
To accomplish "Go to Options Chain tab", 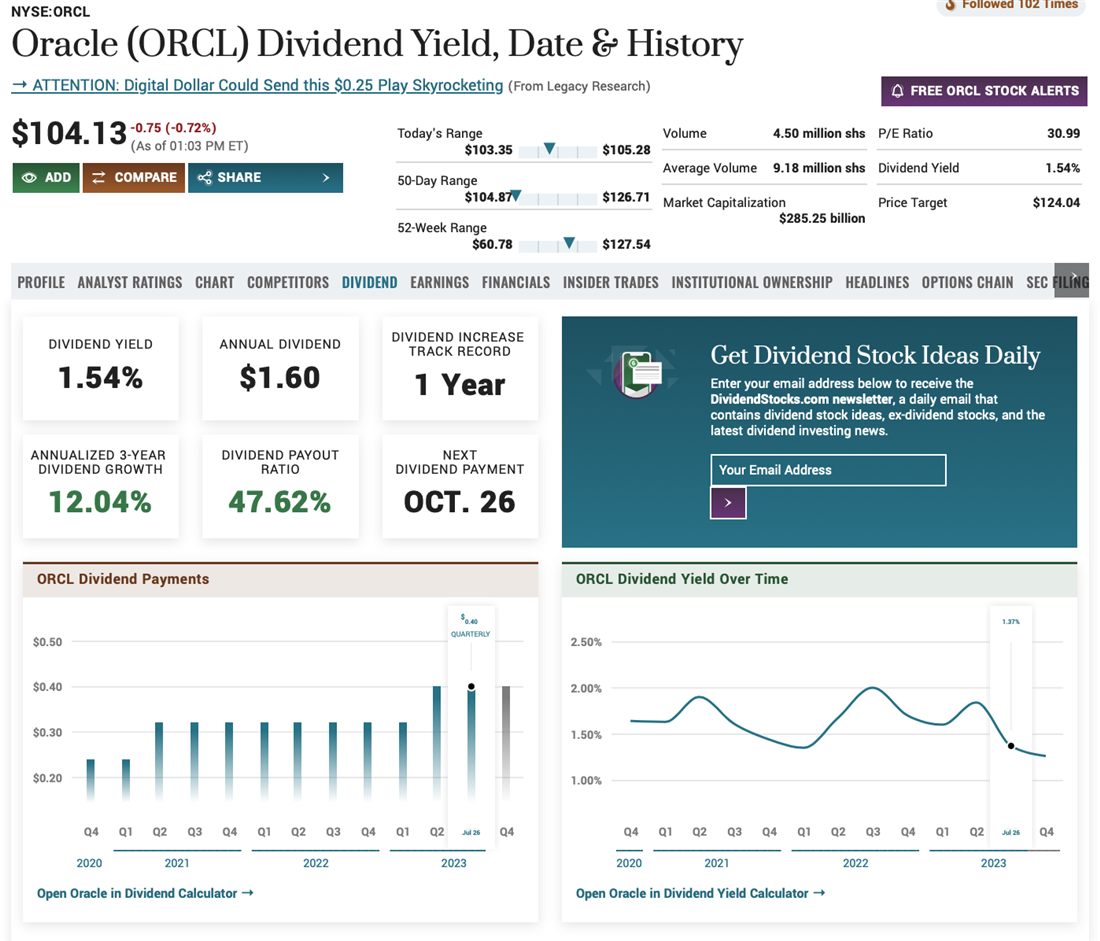I will (x=967, y=283).
